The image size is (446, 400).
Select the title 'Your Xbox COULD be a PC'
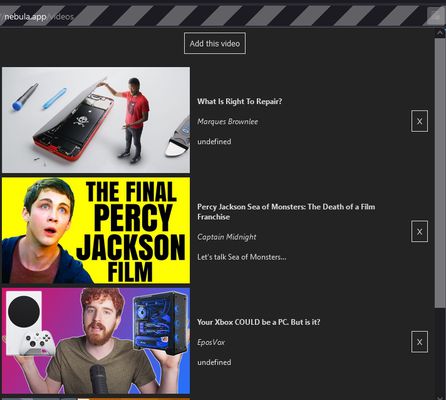click(x=259, y=322)
